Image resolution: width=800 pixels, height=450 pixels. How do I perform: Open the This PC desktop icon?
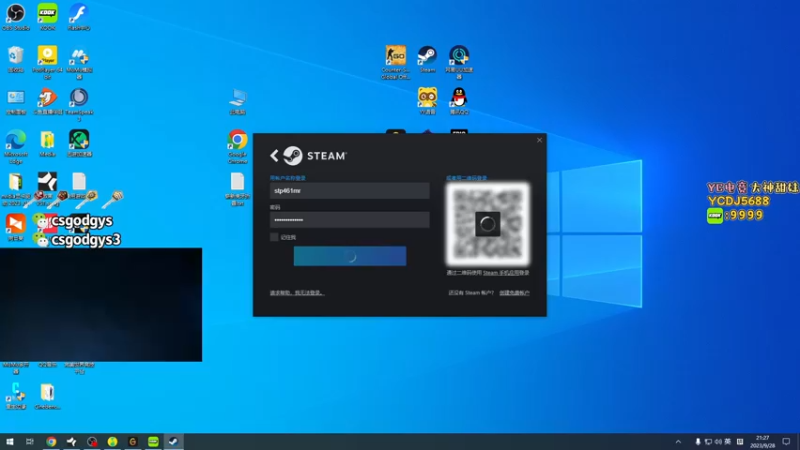tap(238, 102)
